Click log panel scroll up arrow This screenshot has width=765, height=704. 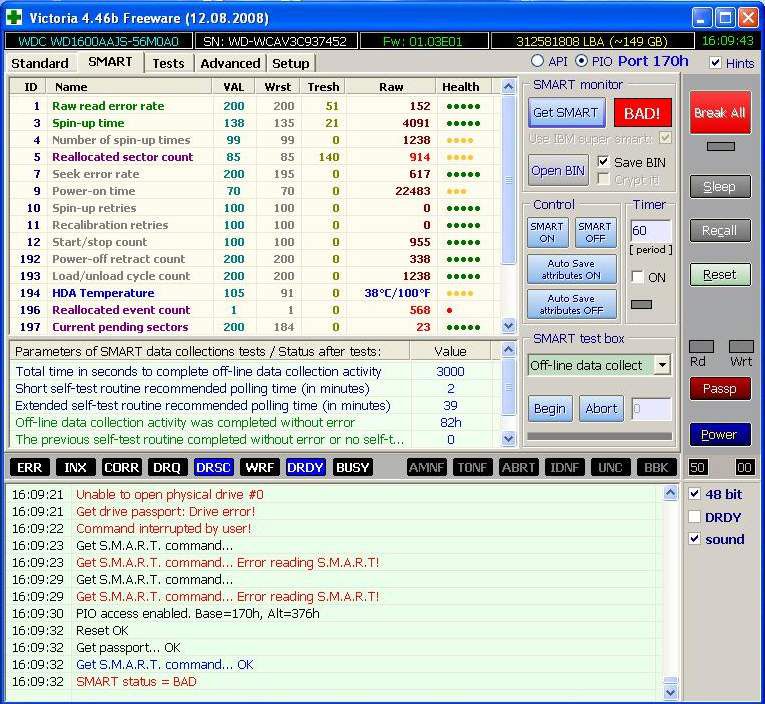pos(670,493)
